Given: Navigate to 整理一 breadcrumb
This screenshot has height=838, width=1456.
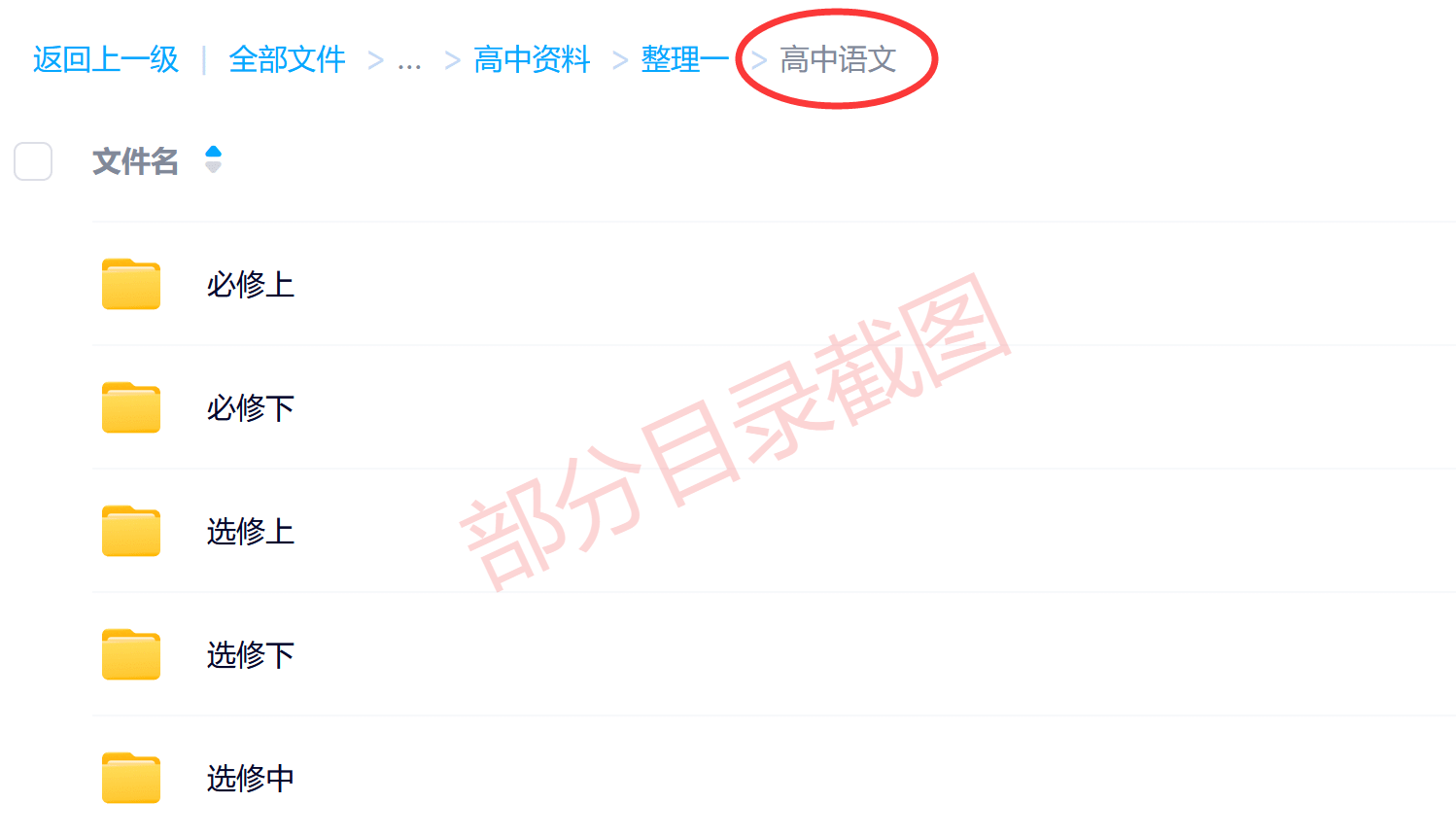Looking at the screenshot, I should pos(684,59).
